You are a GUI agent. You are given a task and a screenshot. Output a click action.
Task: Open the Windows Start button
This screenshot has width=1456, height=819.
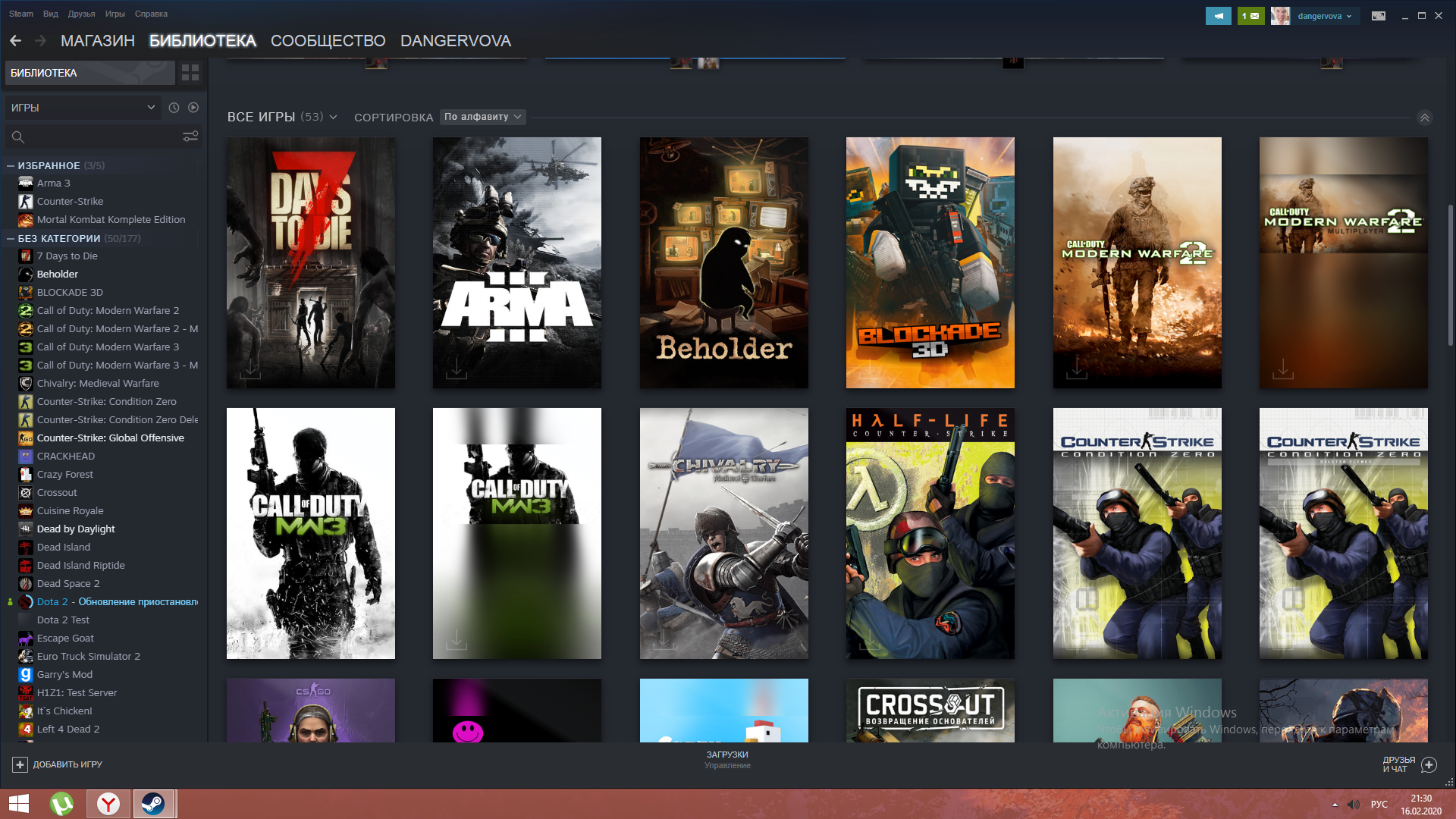coord(19,804)
